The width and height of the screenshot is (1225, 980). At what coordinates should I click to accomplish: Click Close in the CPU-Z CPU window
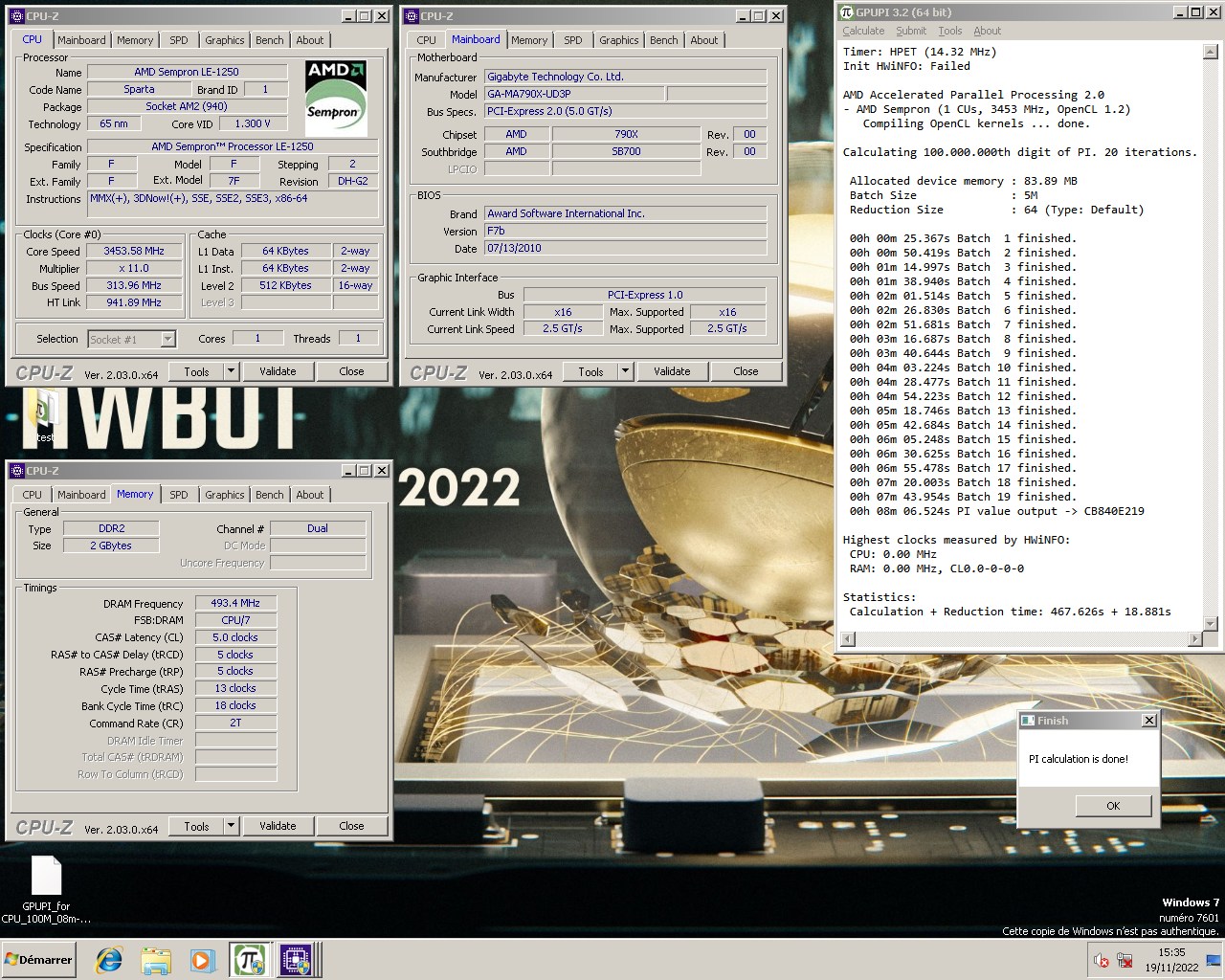pos(351,371)
